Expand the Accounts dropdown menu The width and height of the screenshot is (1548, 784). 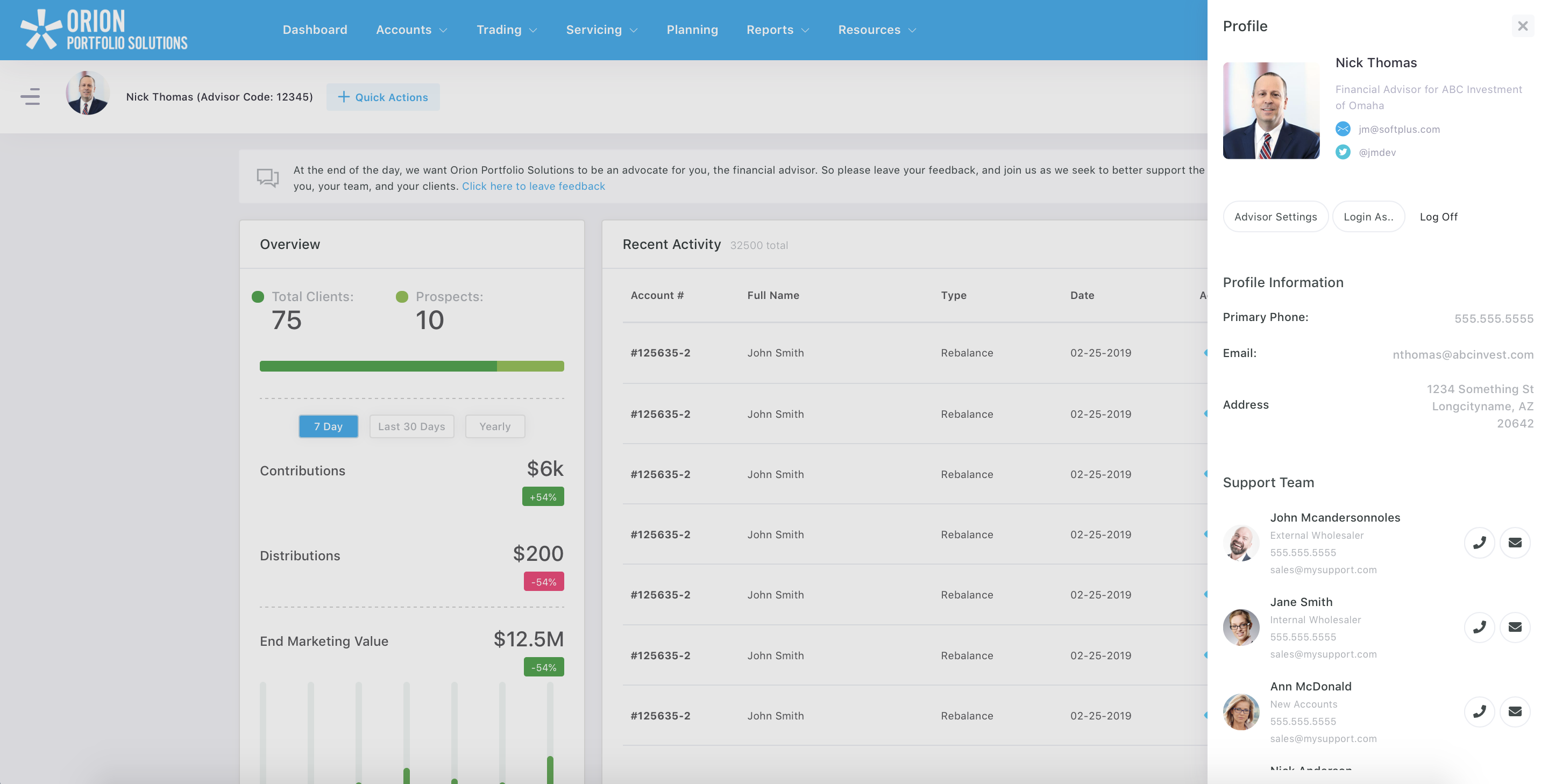411,30
